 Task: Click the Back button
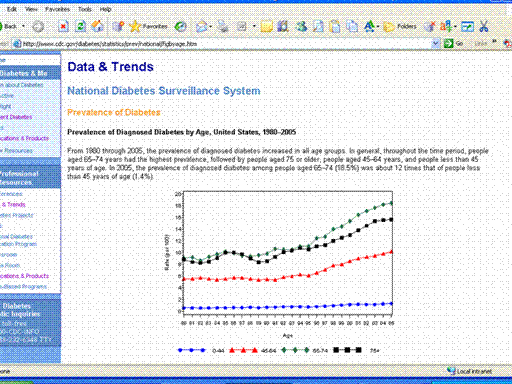8,26
